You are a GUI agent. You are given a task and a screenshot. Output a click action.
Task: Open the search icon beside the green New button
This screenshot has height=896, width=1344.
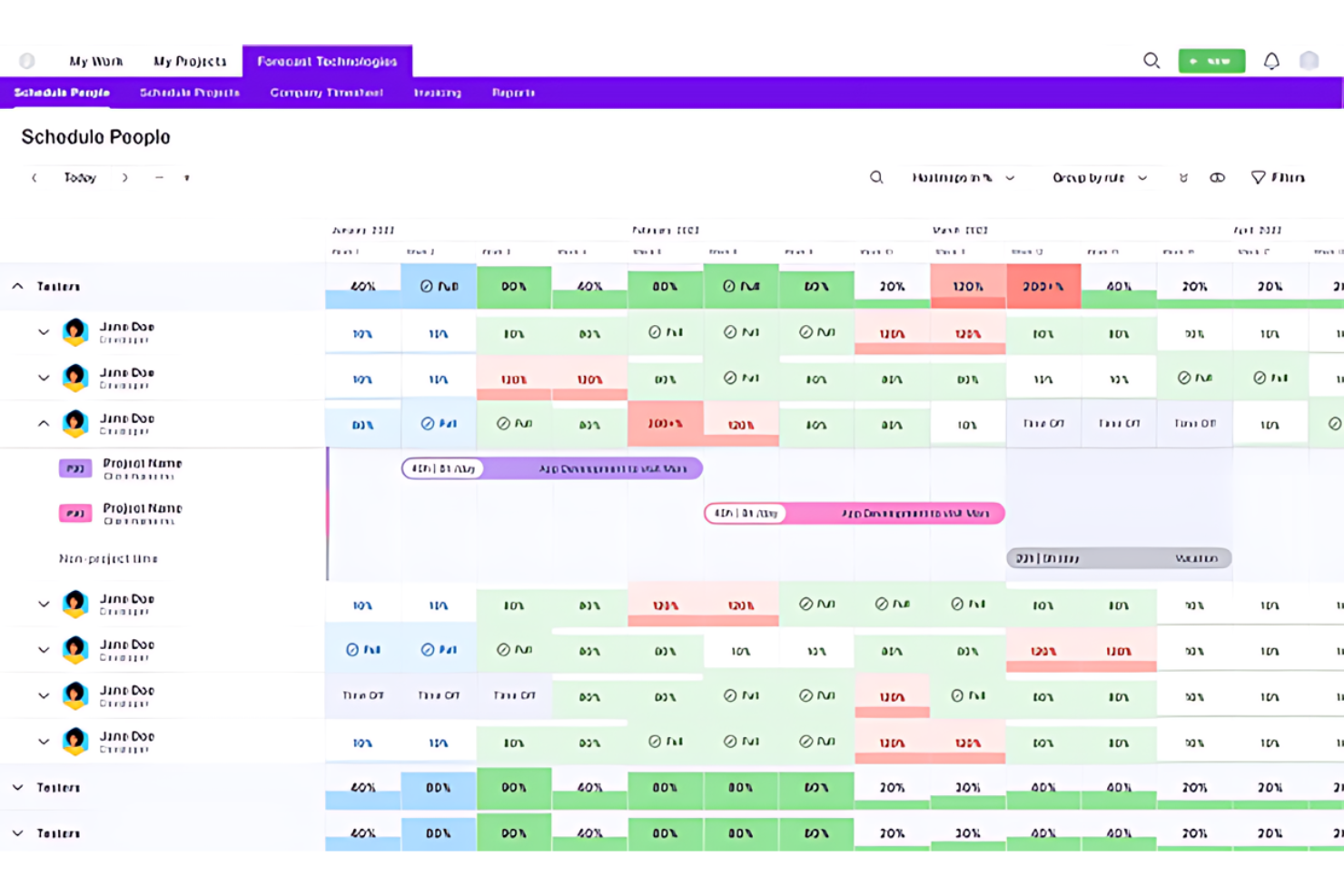coord(1151,61)
